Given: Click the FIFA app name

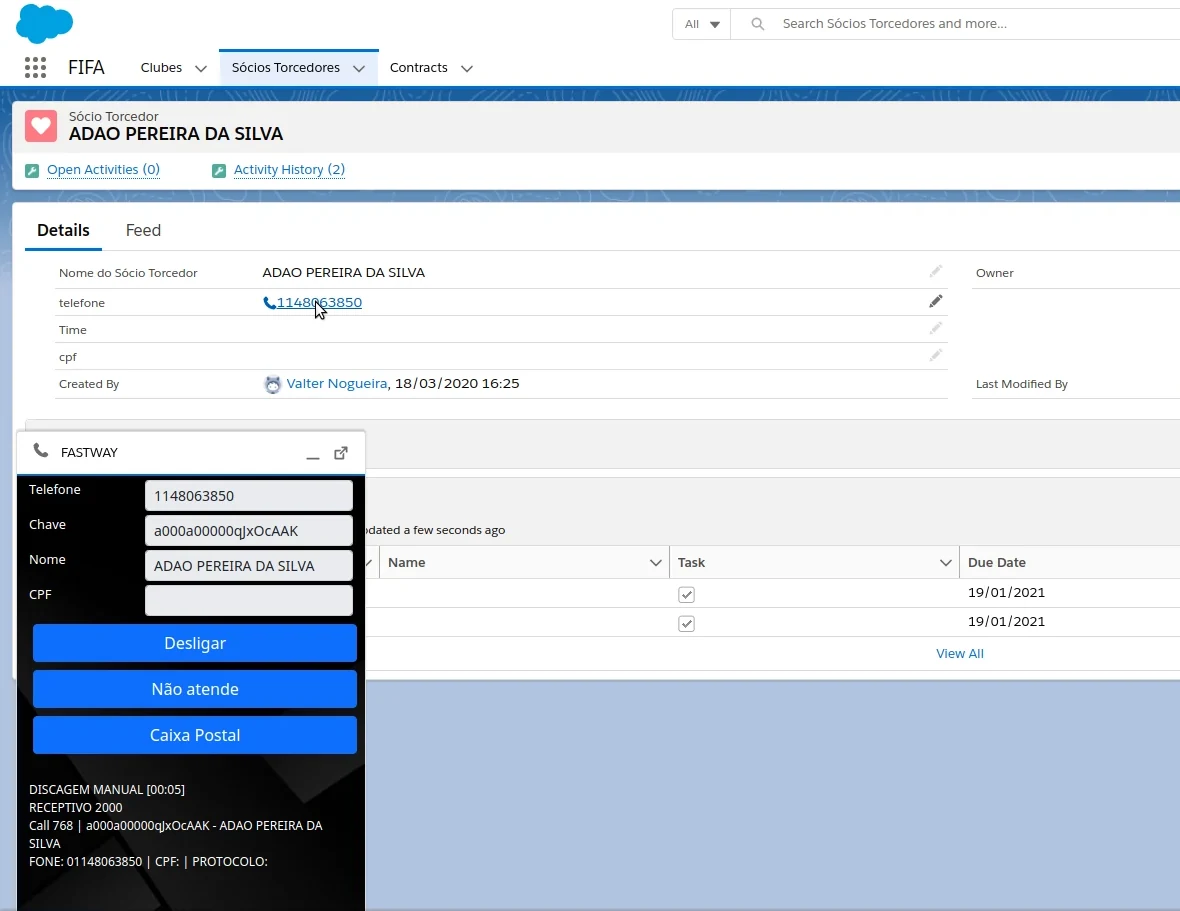Looking at the screenshot, I should 86,68.
